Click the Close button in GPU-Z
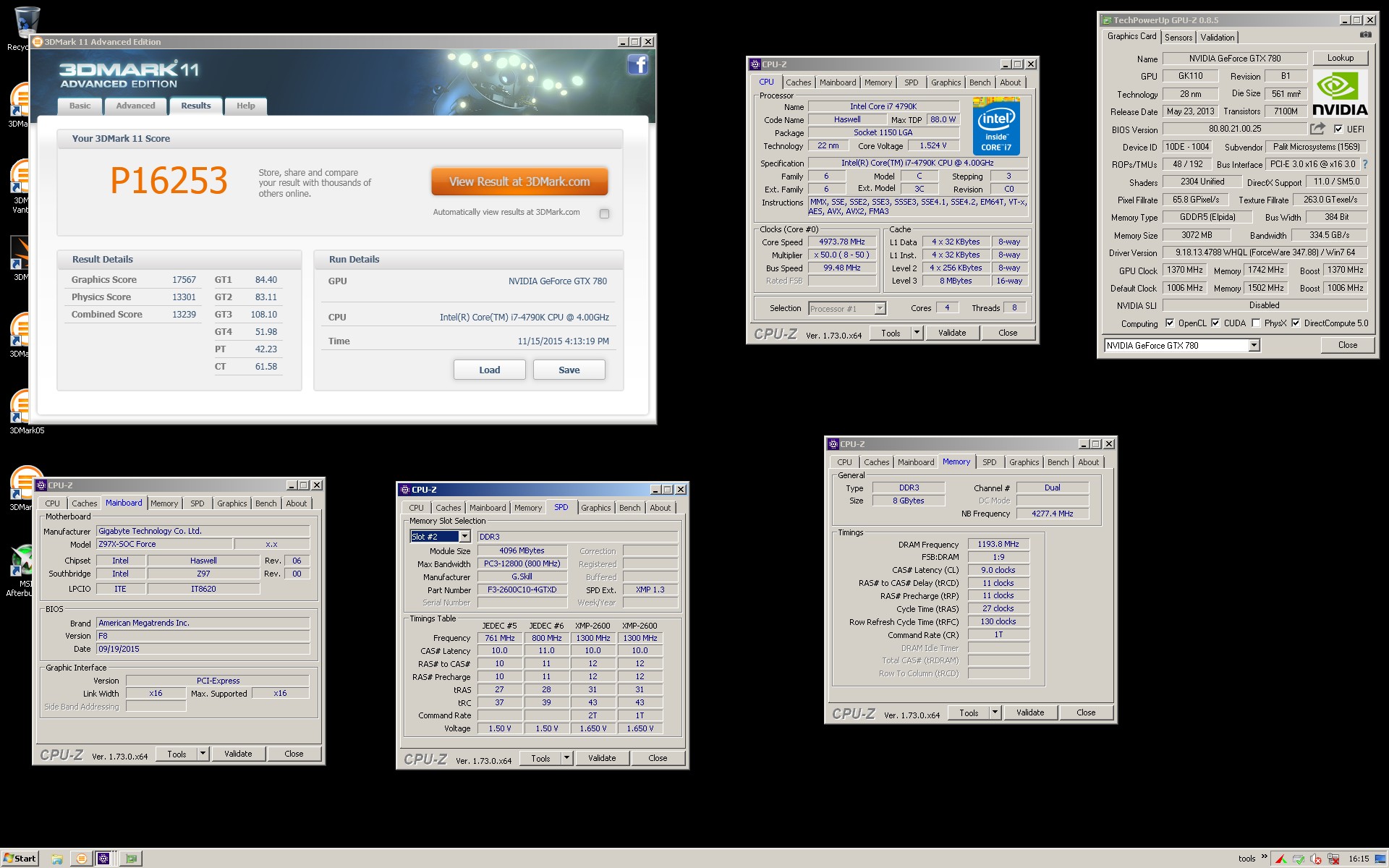Screen dimensions: 1389x868 [x=1348, y=345]
